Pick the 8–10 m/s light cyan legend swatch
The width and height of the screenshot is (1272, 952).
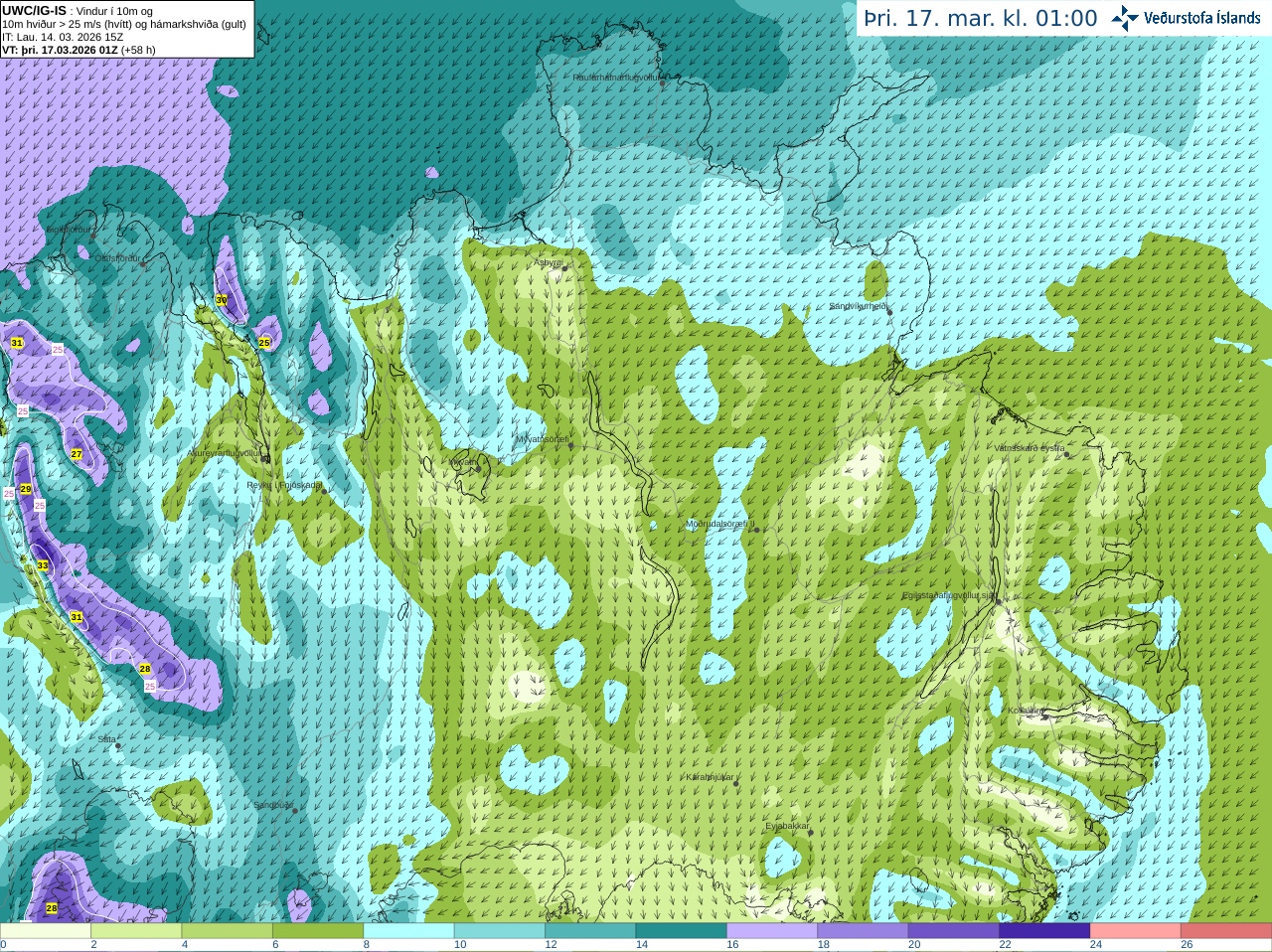coord(408,931)
